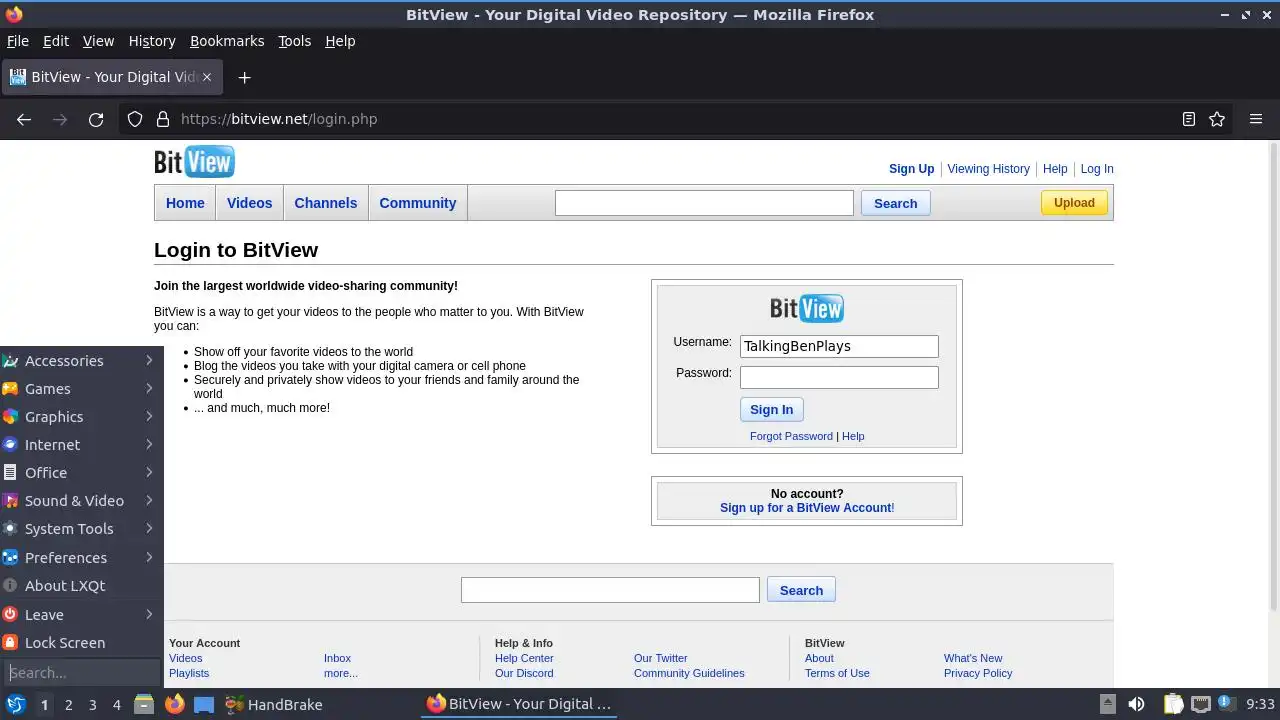Screen dimensions: 1280x720
Task: Expand the Leave submenu
Action: pos(81,615)
